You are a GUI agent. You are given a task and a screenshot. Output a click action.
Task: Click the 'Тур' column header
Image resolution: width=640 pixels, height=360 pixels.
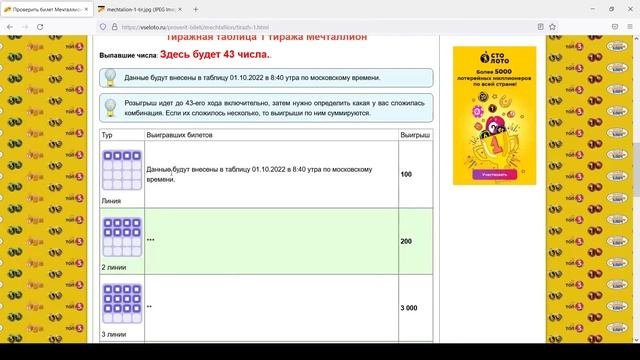click(107, 135)
